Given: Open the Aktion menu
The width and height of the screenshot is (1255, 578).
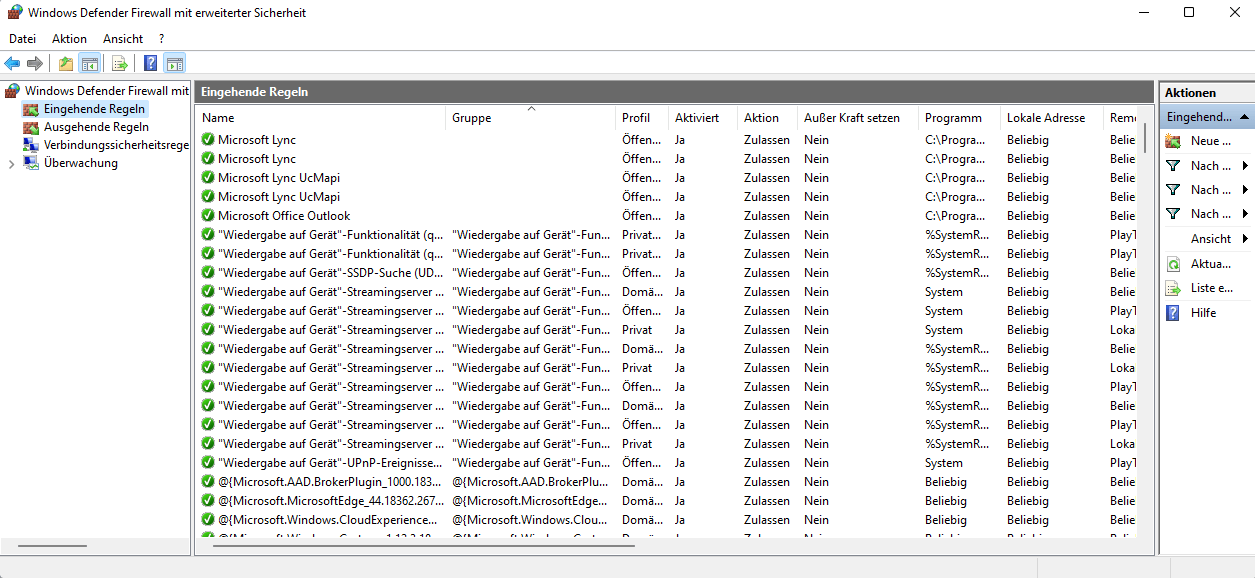Looking at the screenshot, I should [x=69, y=39].
